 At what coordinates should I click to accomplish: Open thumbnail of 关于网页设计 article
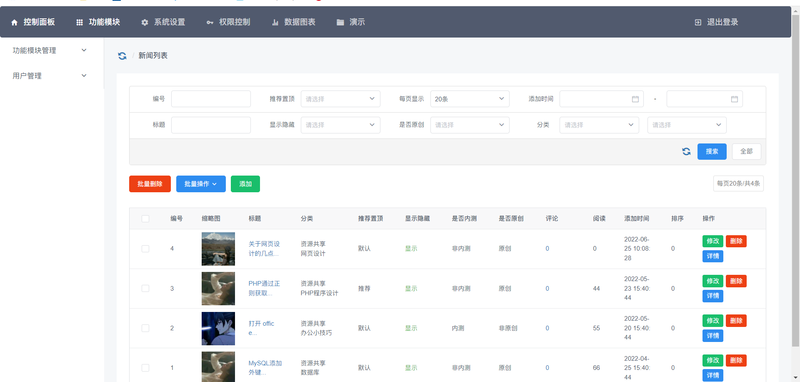tap(218, 249)
